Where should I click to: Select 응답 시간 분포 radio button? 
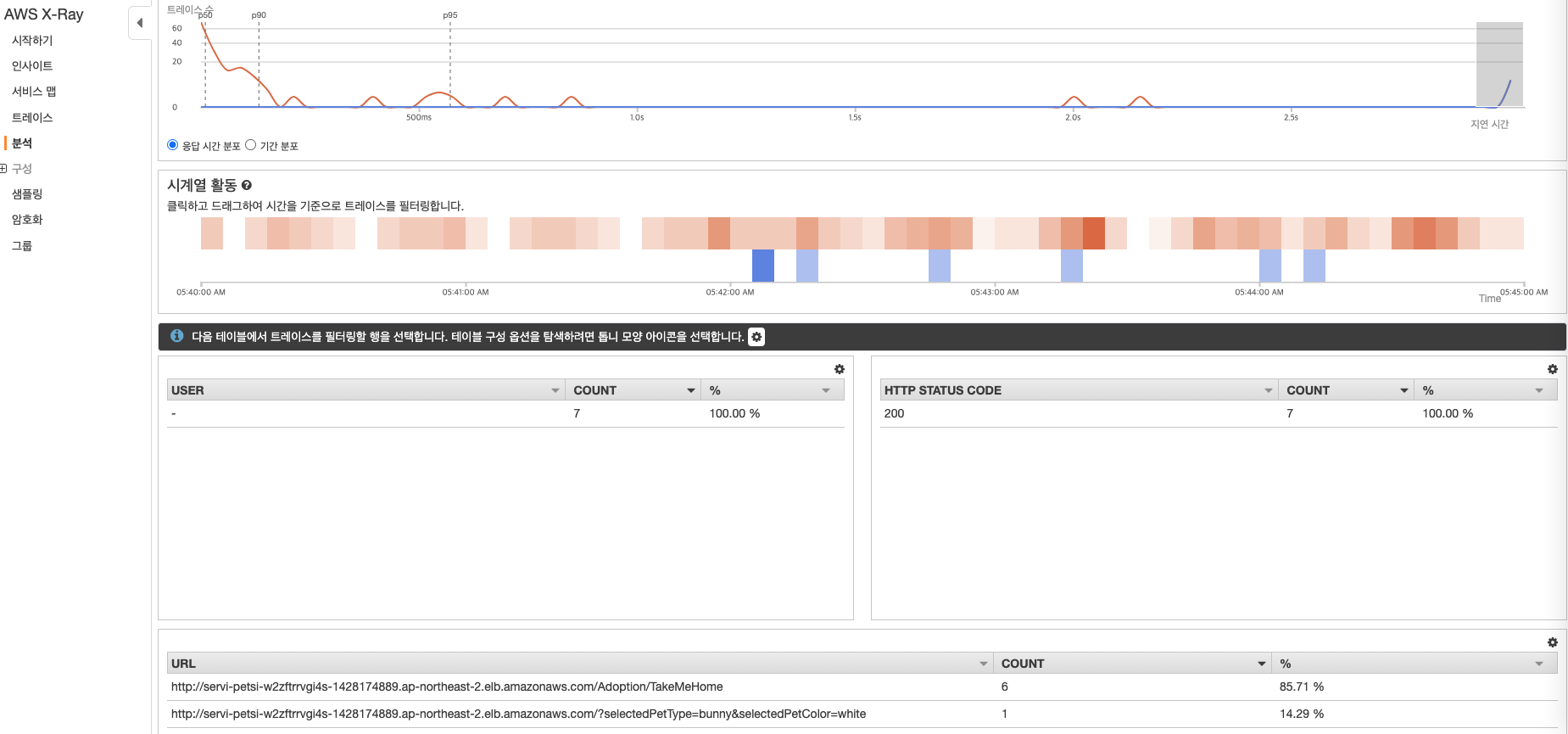(173, 145)
